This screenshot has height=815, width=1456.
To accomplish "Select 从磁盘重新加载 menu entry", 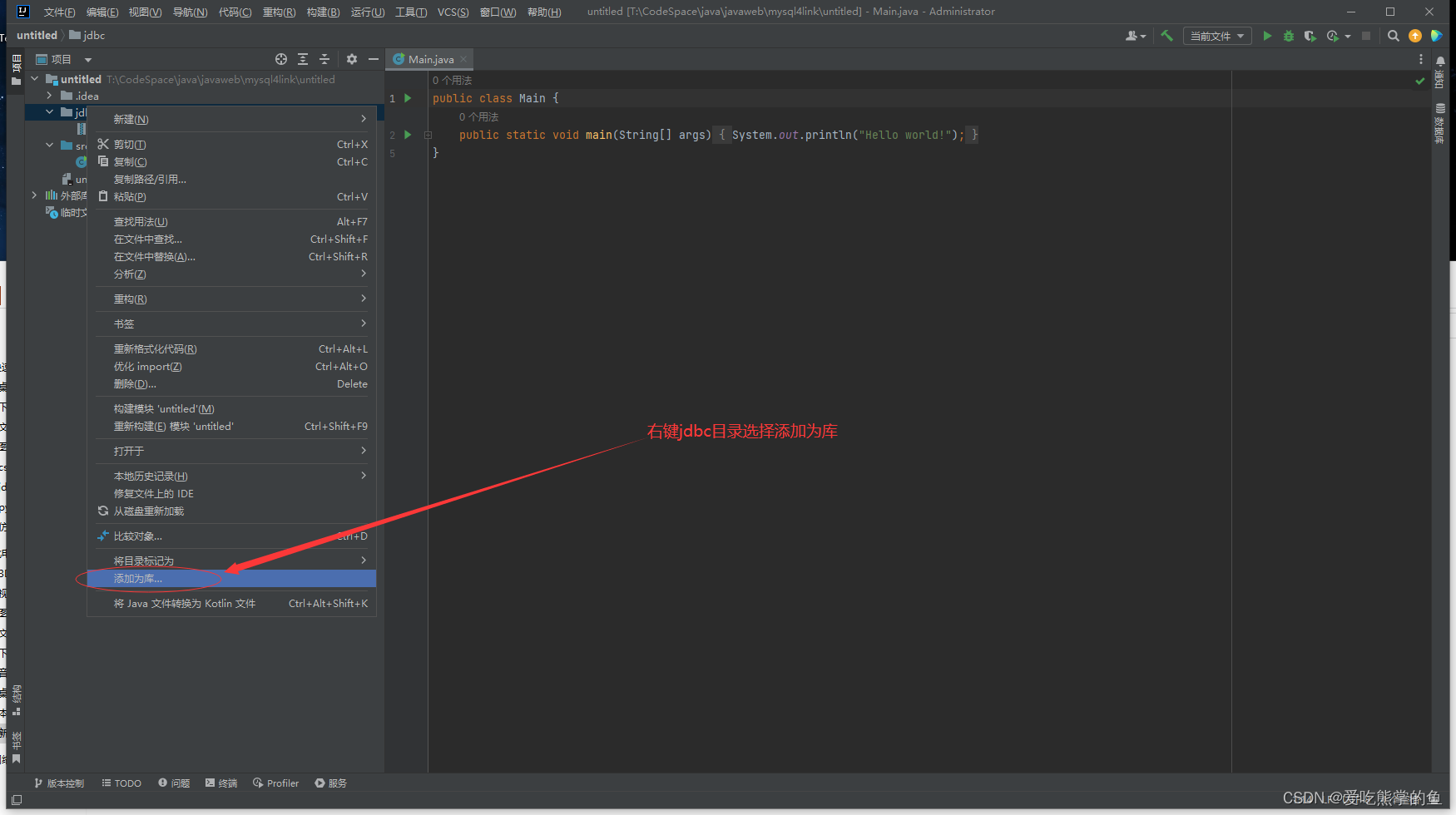I will [231, 511].
